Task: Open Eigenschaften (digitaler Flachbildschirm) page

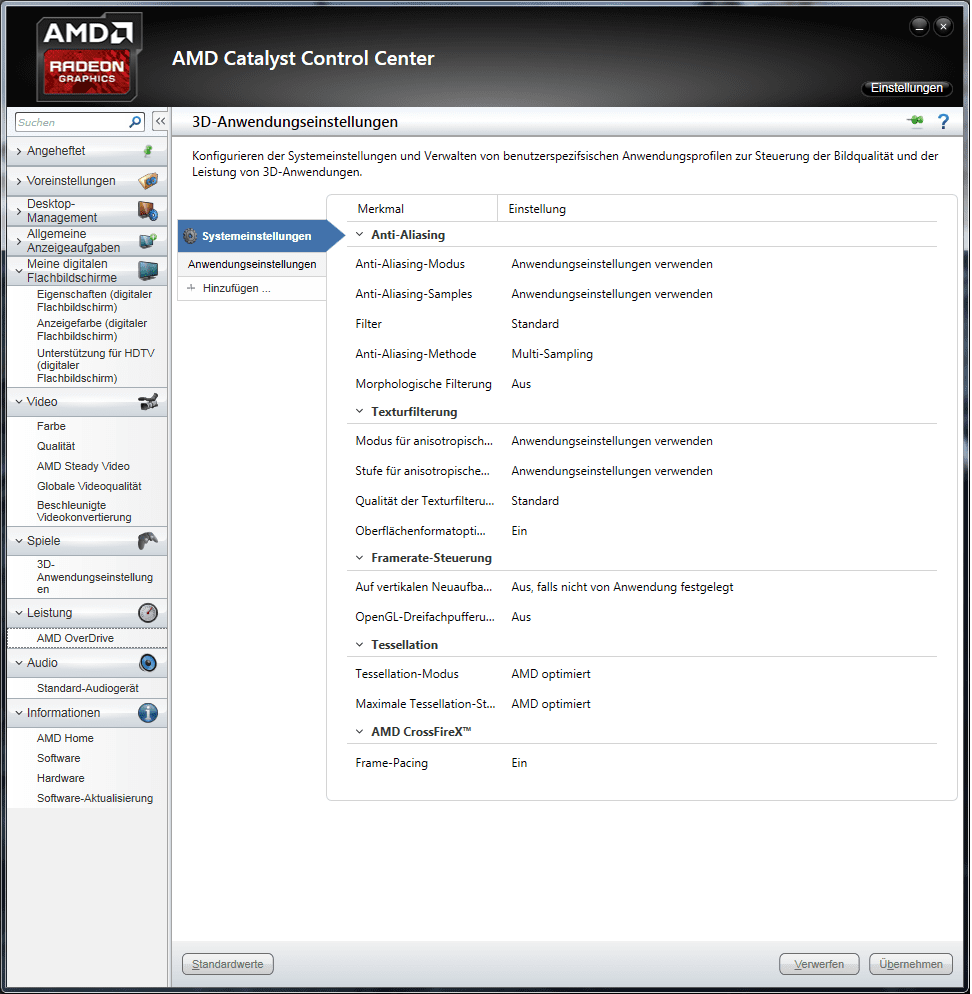Action: click(x=94, y=300)
